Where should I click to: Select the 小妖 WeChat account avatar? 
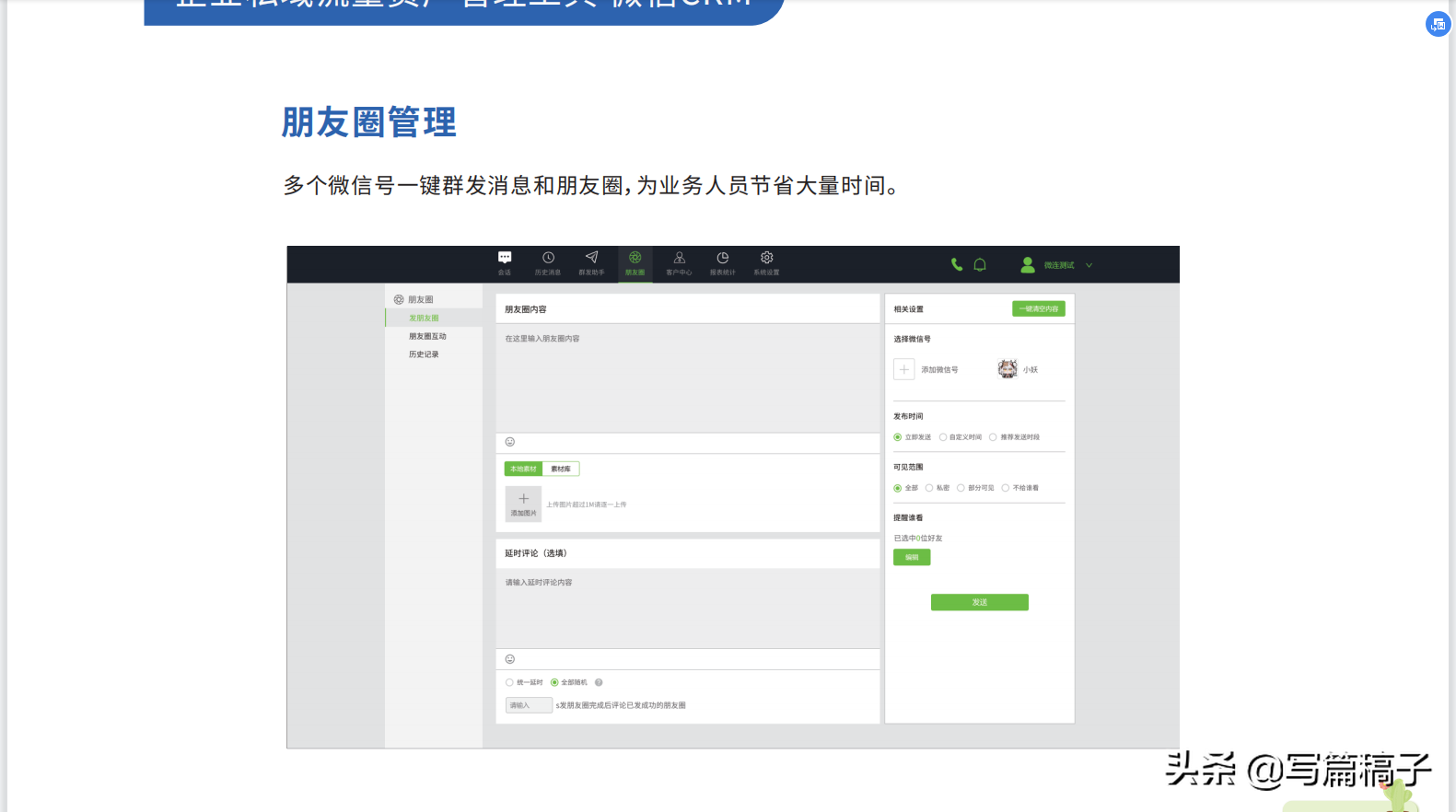1008,369
